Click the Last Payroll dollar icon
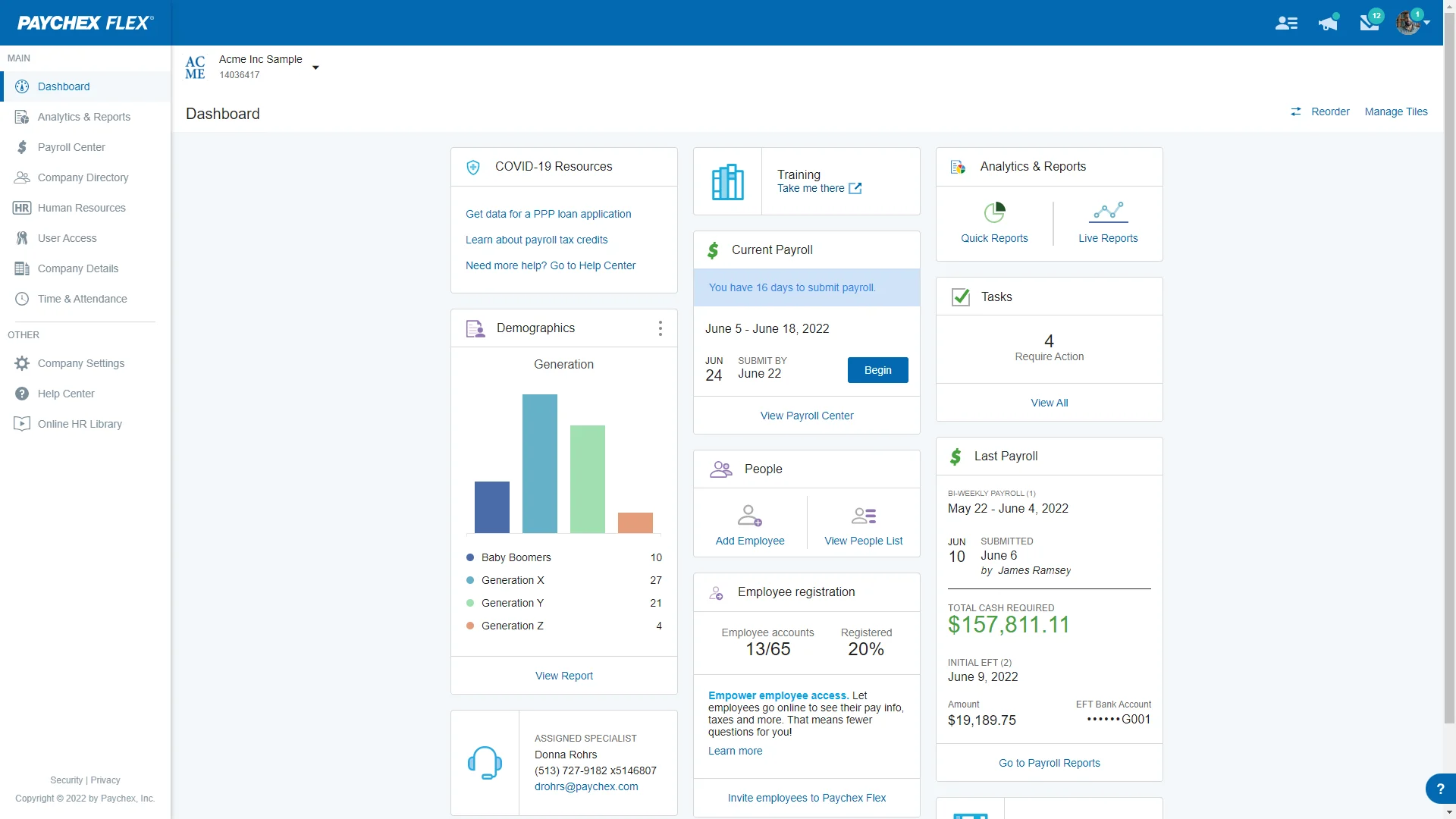Viewport: 1456px width, 819px height. pyautogui.click(x=955, y=457)
